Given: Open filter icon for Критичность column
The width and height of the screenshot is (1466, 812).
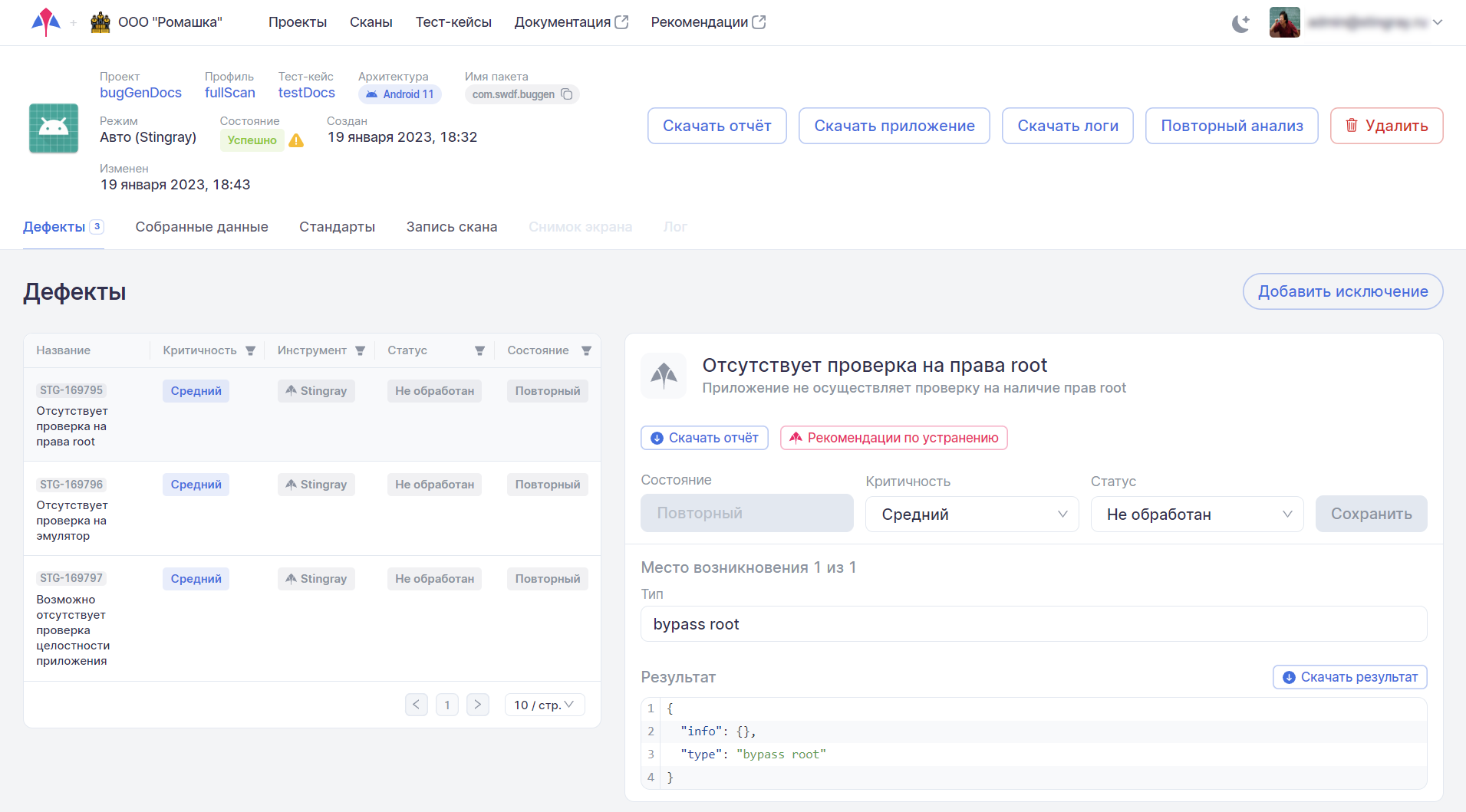Looking at the screenshot, I should 250,350.
